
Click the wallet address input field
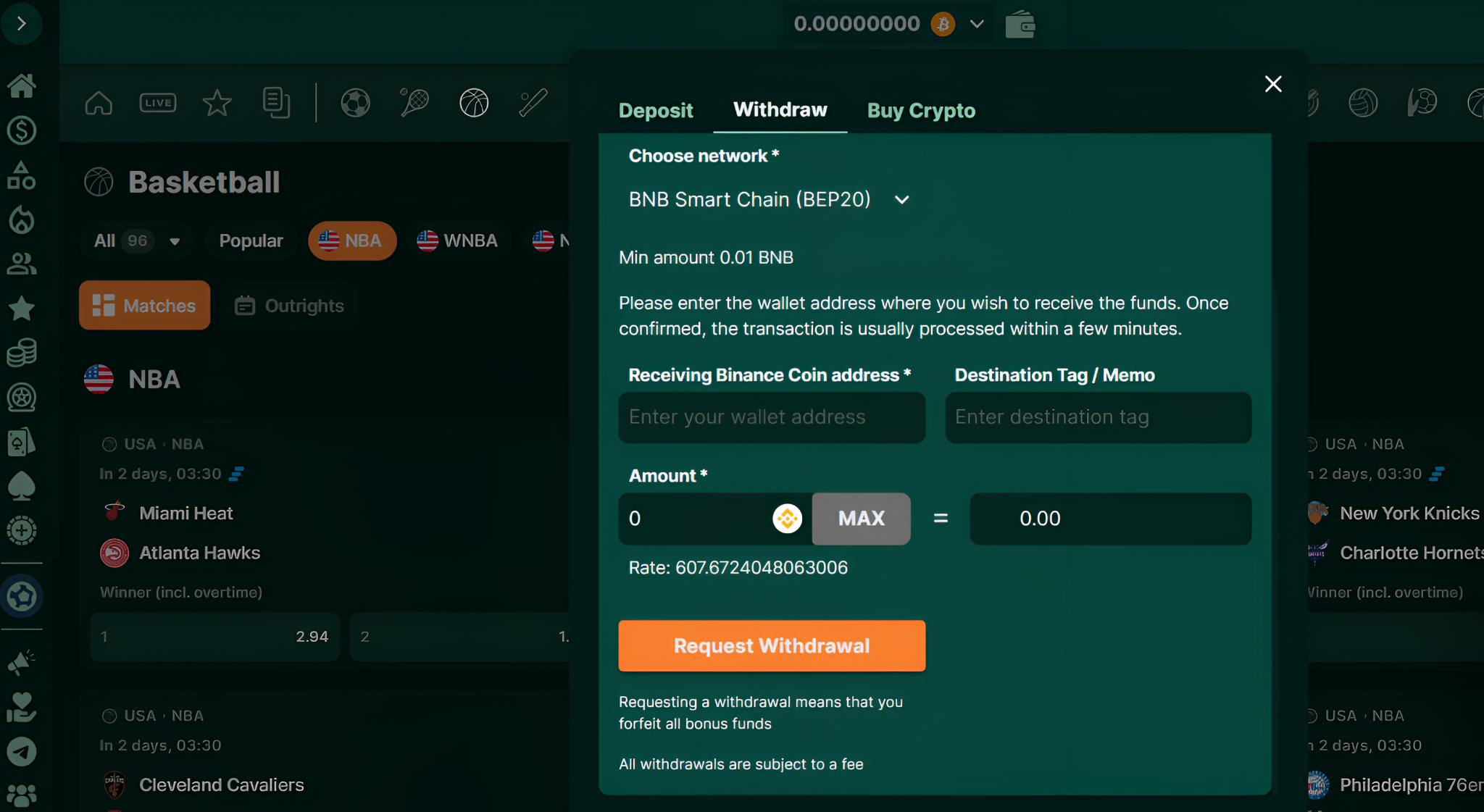tap(771, 417)
